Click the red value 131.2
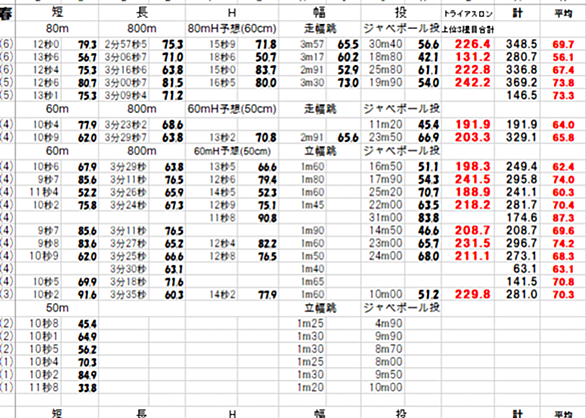Image resolution: width=586 pixels, height=418 pixels. (x=472, y=57)
